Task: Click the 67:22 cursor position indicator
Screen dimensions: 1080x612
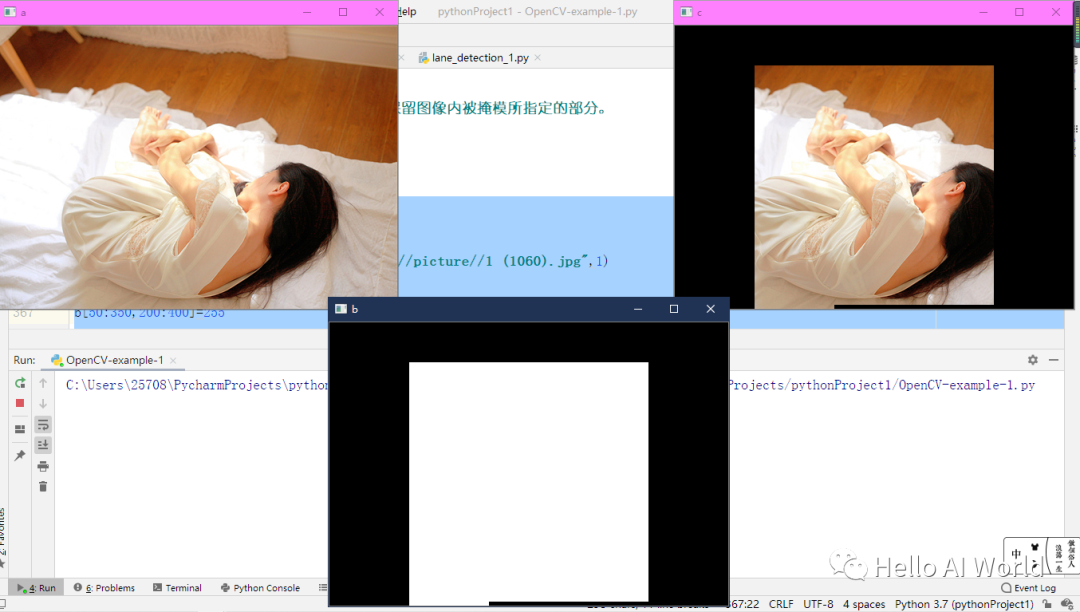Action: [744, 604]
